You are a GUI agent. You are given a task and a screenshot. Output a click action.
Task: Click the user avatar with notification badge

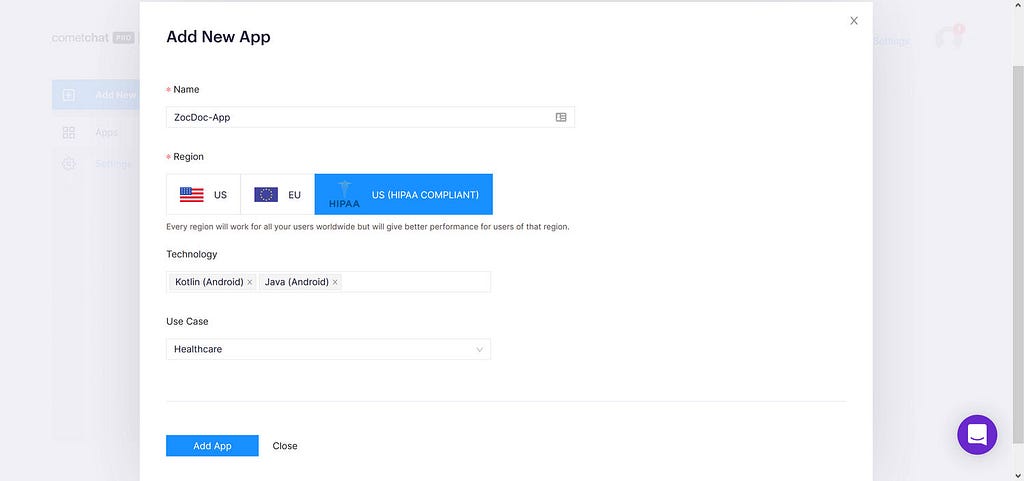[x=948, y=38]
